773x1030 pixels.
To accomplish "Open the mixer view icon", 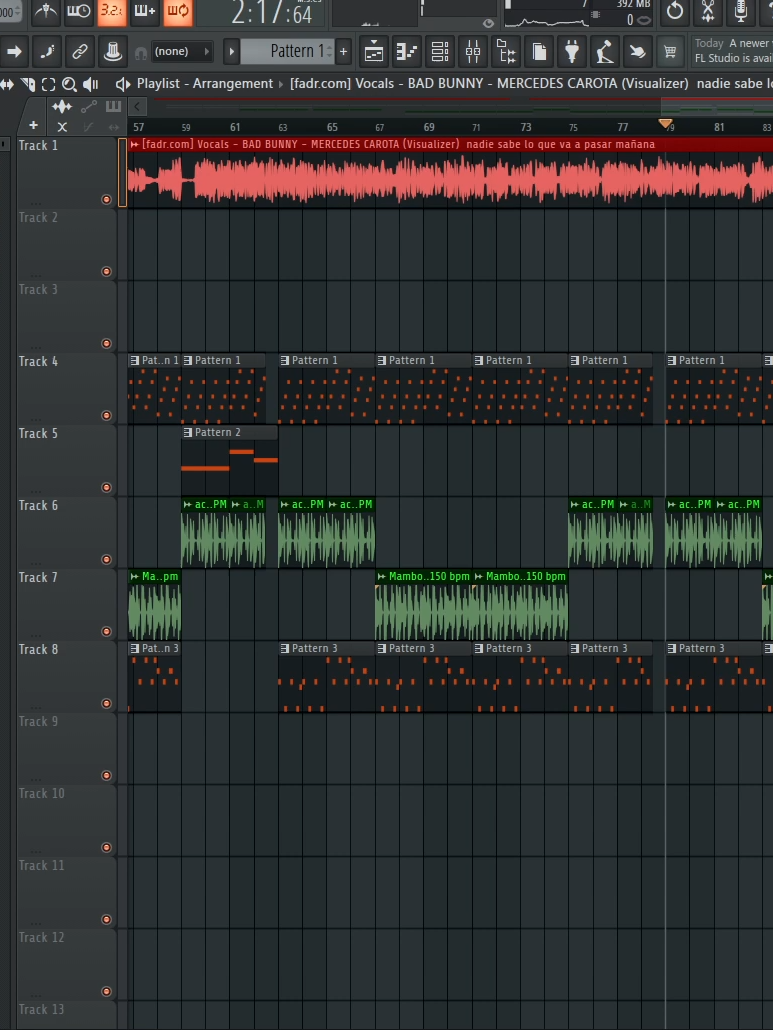I will click(473, 51).
